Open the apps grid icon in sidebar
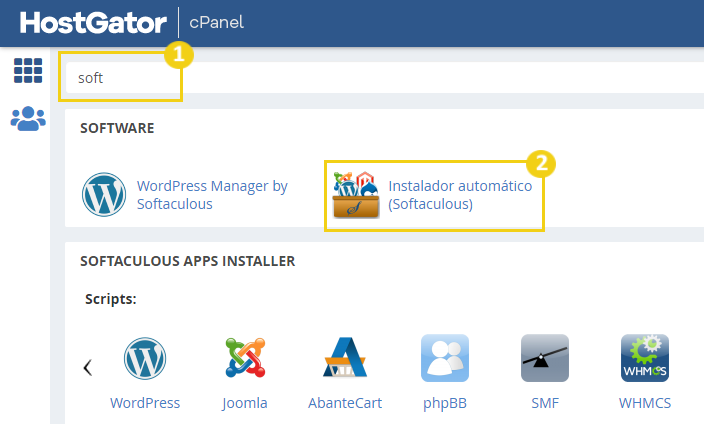Image resolution: width=704 pixels, height=424 pixels. (x=28, y=71)
